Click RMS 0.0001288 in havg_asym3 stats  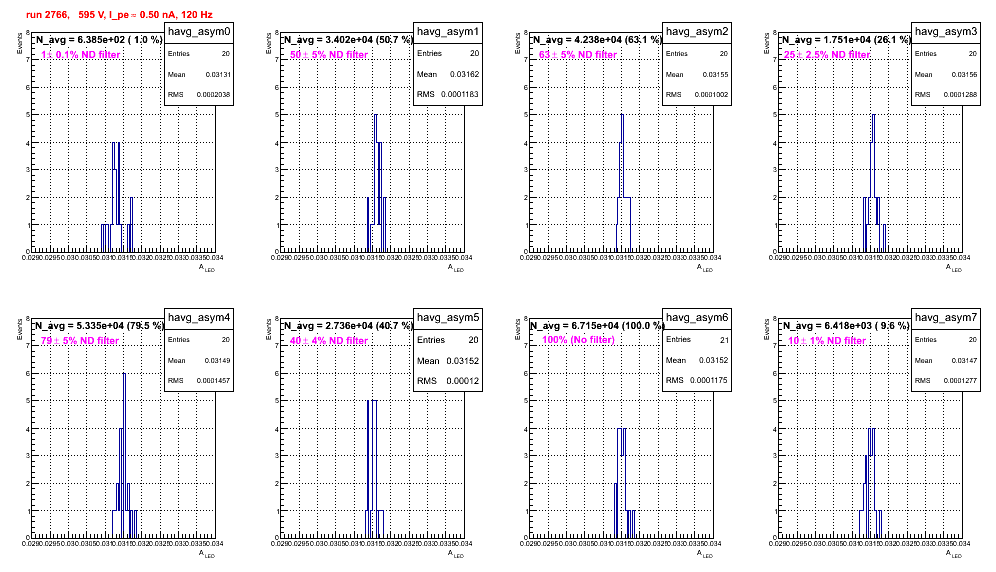[x=946, y=94]
